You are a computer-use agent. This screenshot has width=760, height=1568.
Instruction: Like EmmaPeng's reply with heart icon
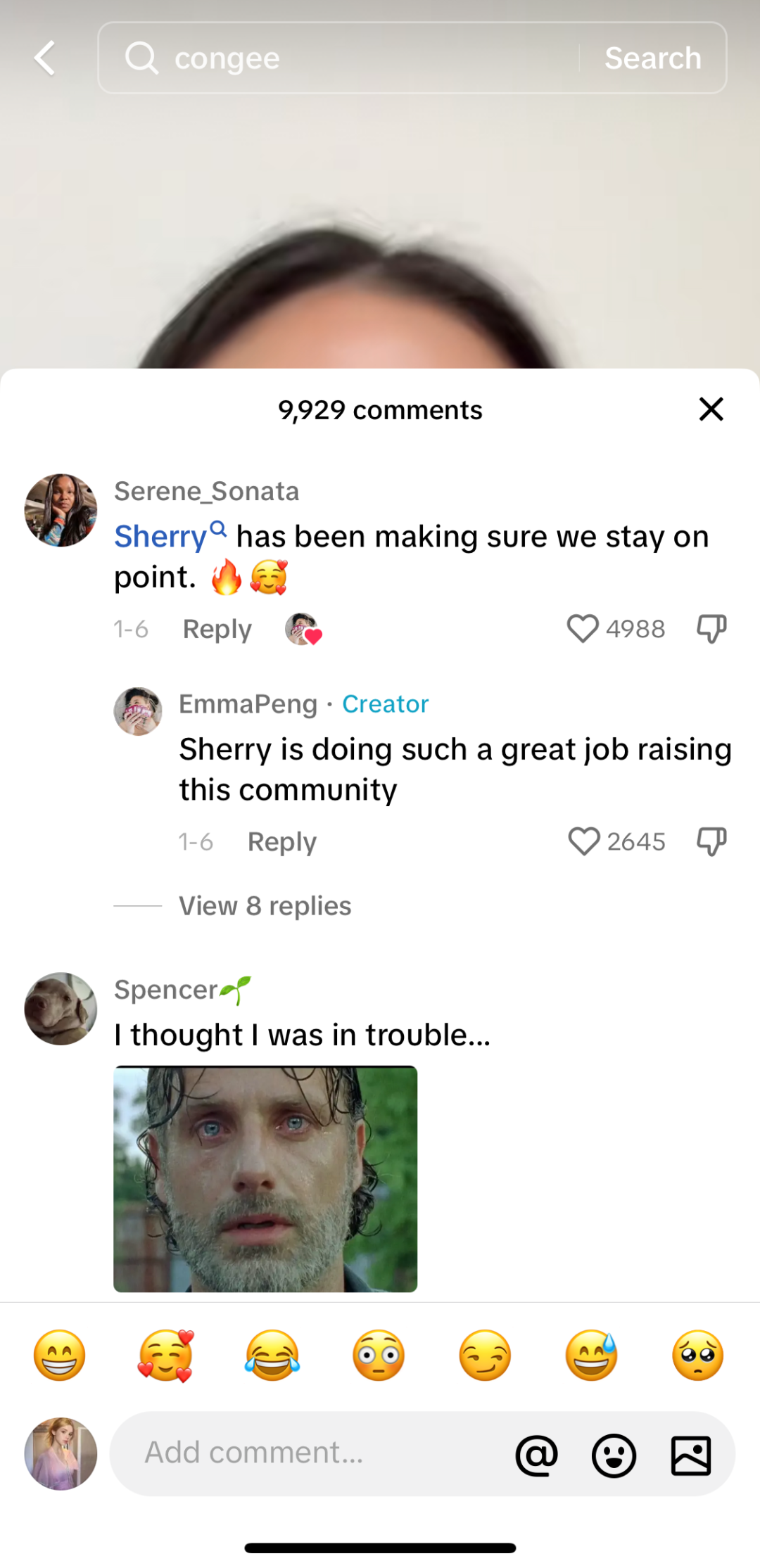click(x=583, y=841)
